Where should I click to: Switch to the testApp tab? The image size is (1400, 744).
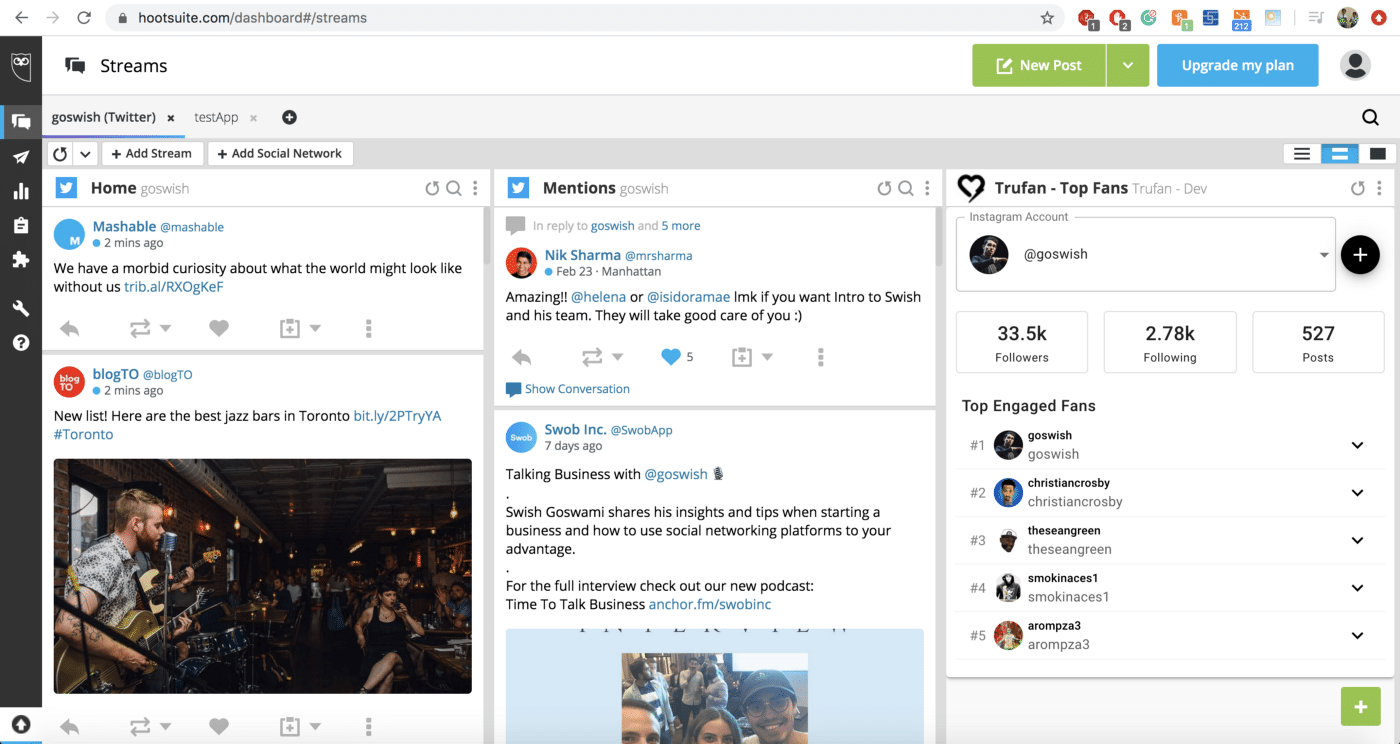pyautogui.click(x=215, y=117)
